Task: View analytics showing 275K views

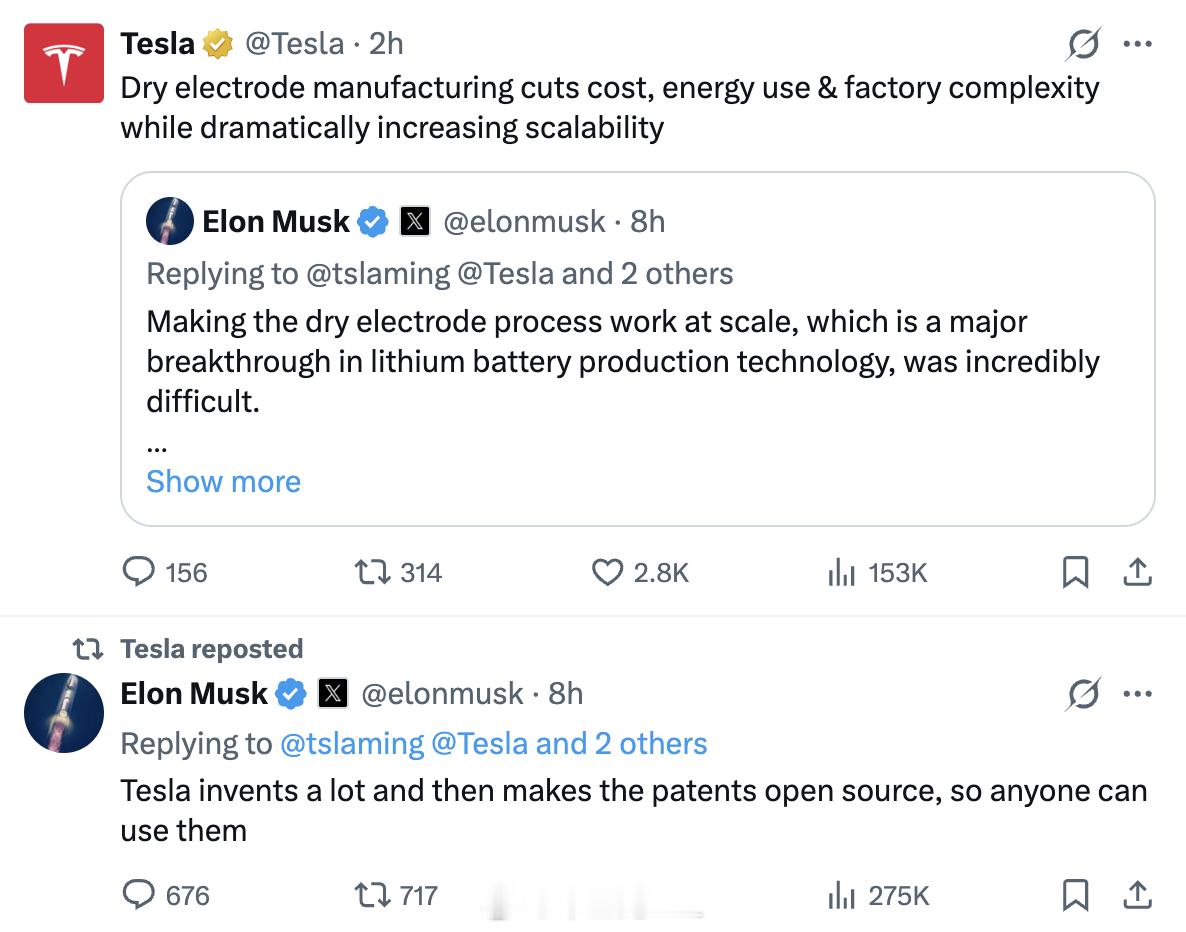Action: pos(842,894)
